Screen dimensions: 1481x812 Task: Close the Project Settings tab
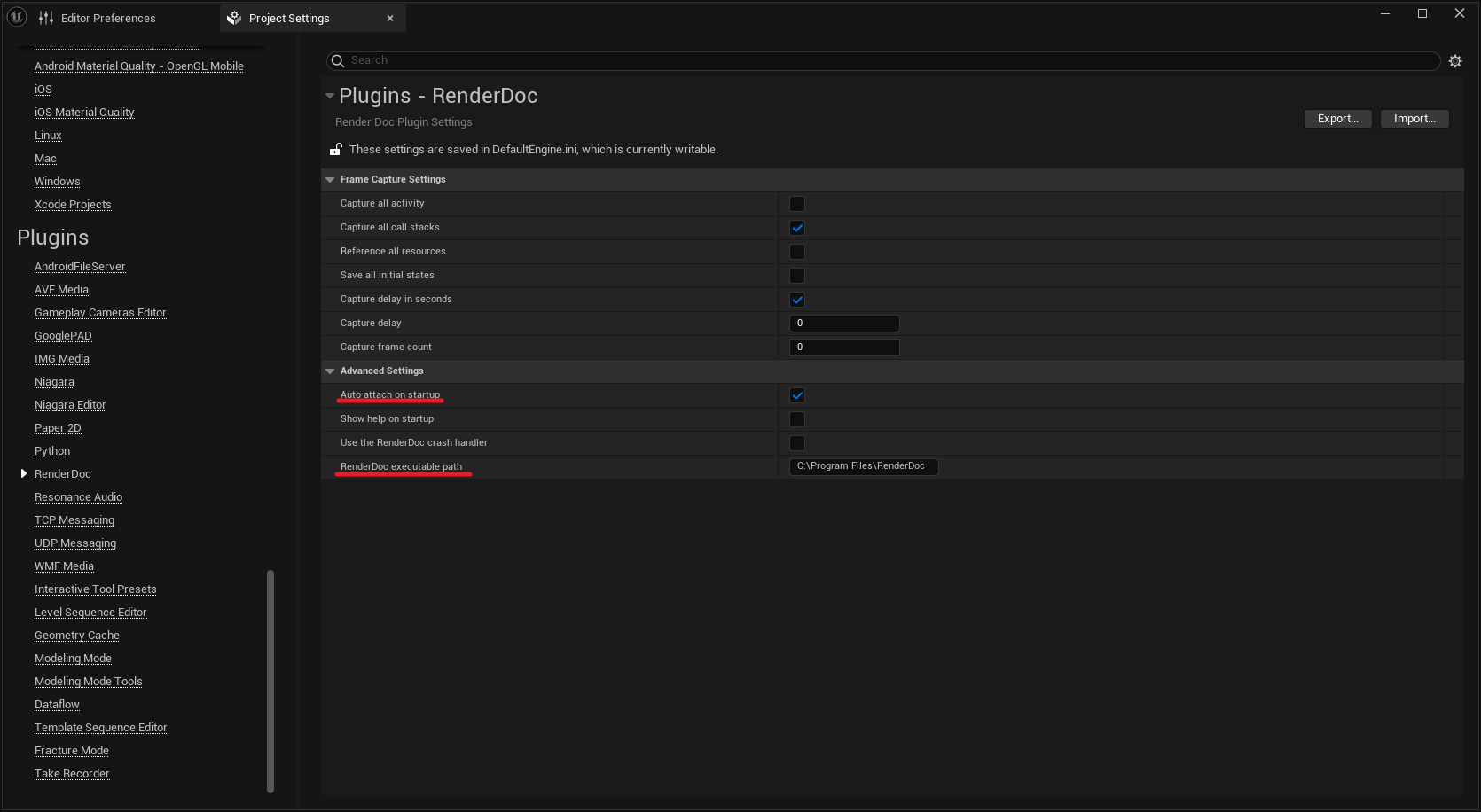click(x=390, y=18)
